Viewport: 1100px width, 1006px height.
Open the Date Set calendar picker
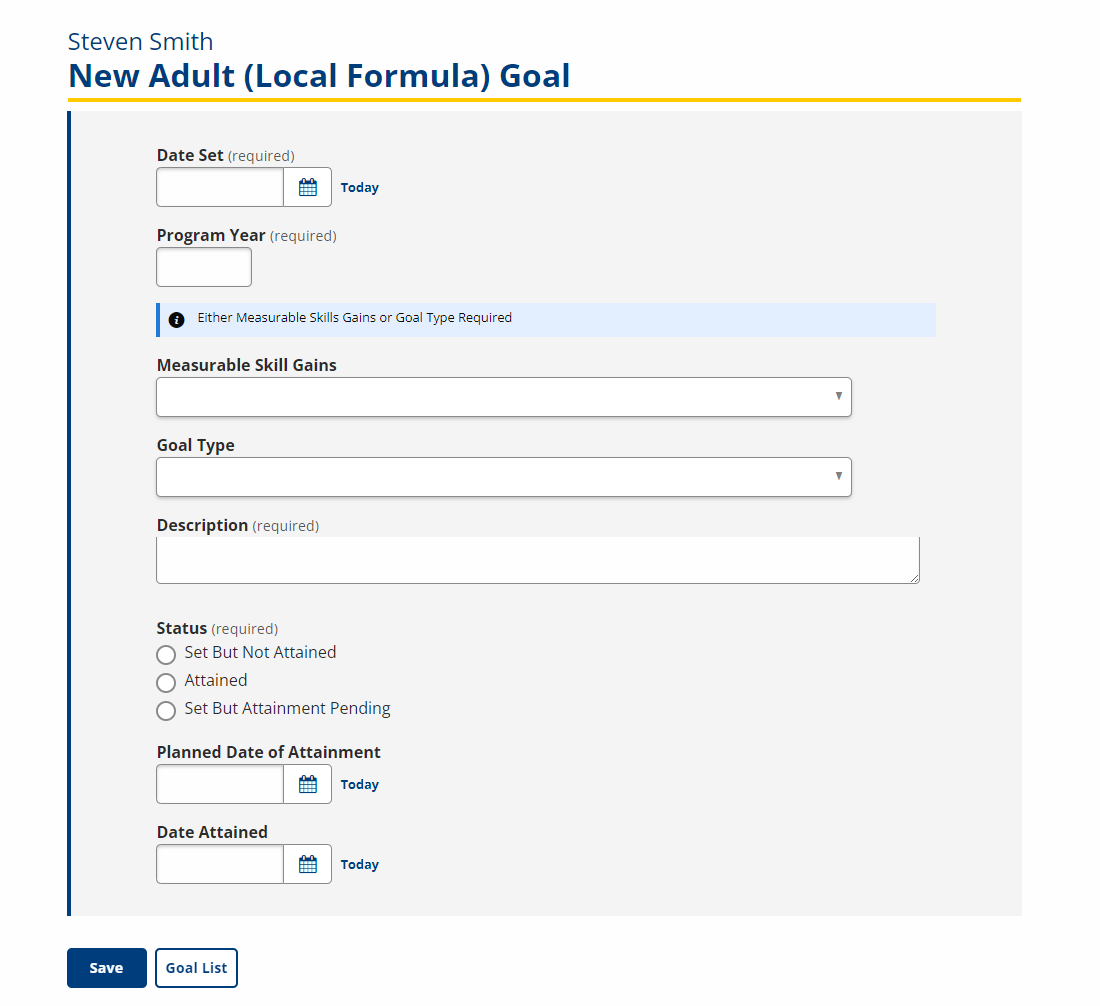[x=307, y=187]
